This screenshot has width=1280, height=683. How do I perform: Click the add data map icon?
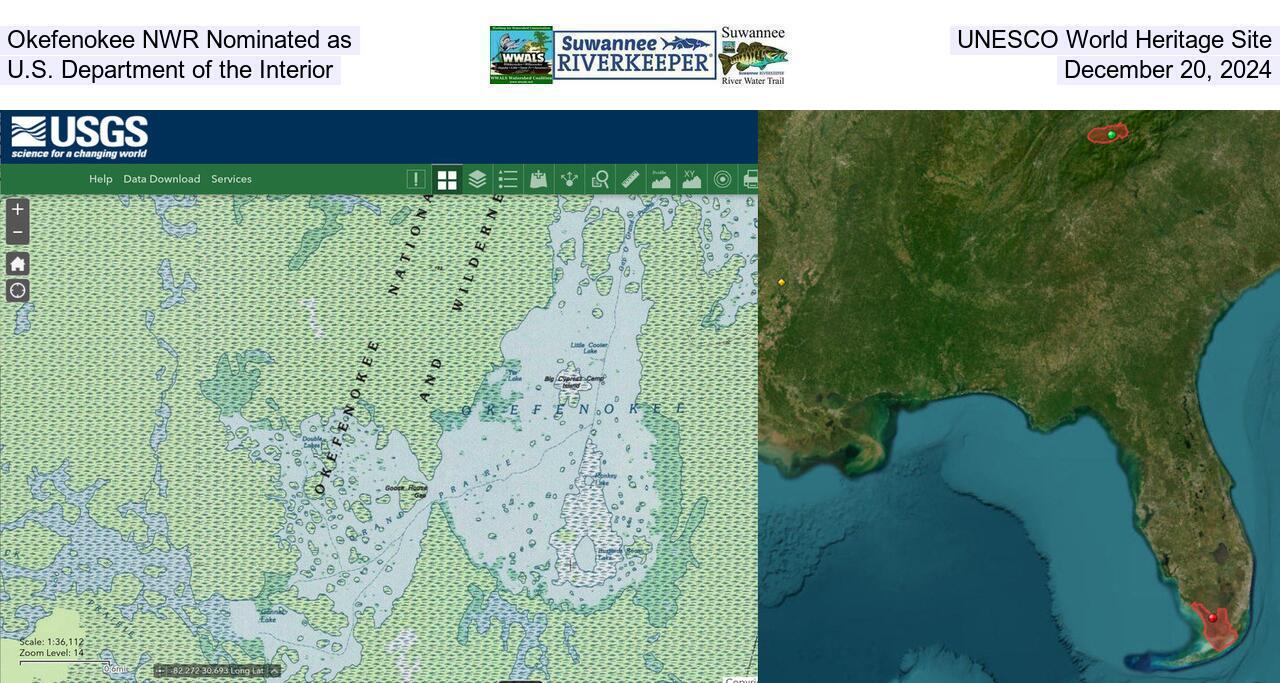tap(539, 179)
